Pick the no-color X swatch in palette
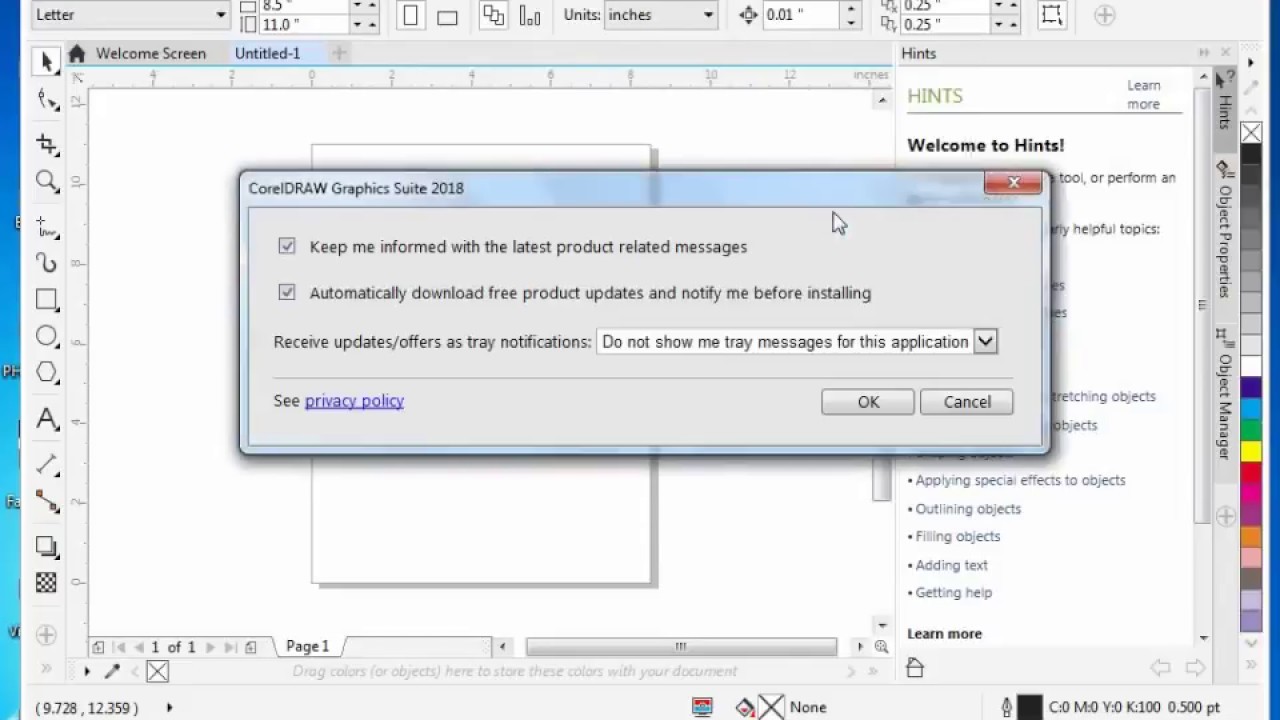Screen dimensions: 1280x720 tap(1251, 134)
